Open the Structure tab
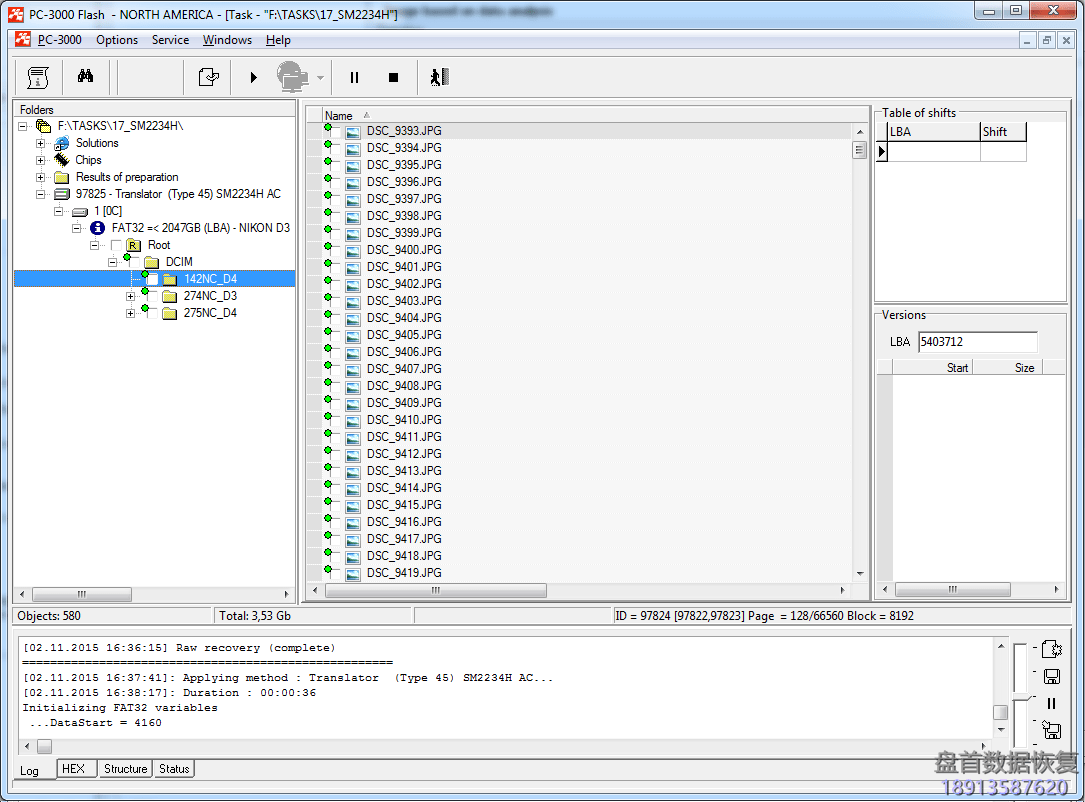The width and height of the screenshot is (1085, 802). 126,769
